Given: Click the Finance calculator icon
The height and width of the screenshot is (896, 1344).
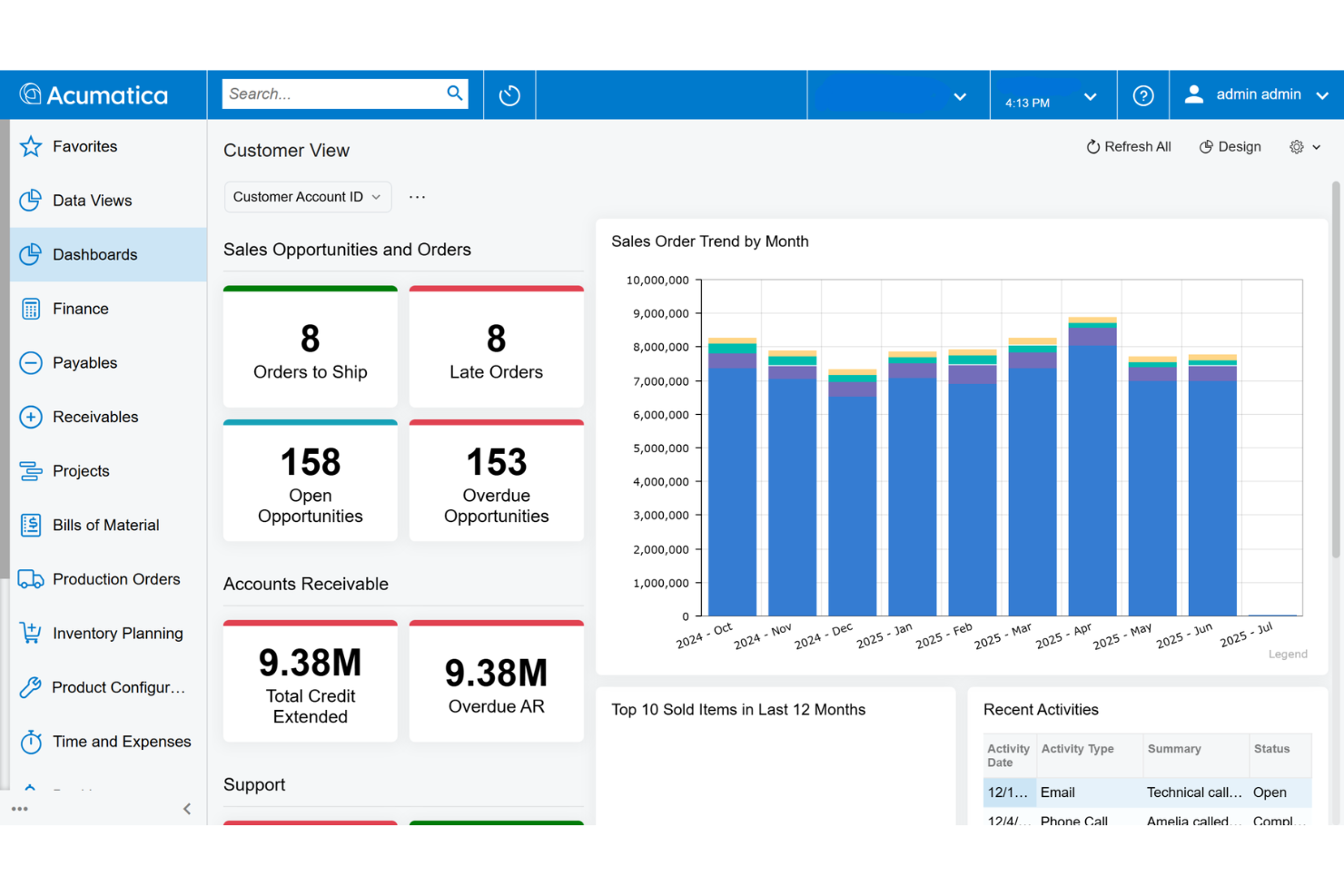Looking at the screenshot, I should pos(31,309).
